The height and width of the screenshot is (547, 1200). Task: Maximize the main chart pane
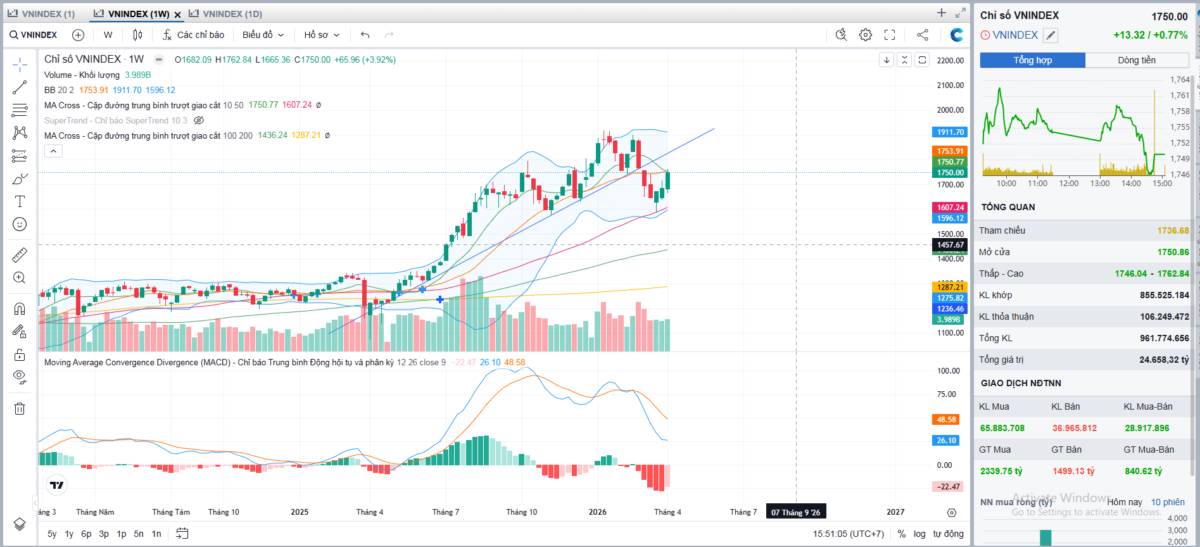[x=922, y=60]
